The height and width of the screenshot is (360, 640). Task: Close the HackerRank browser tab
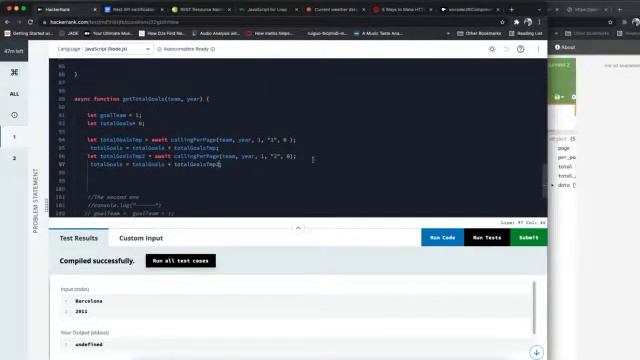point(95,9)
